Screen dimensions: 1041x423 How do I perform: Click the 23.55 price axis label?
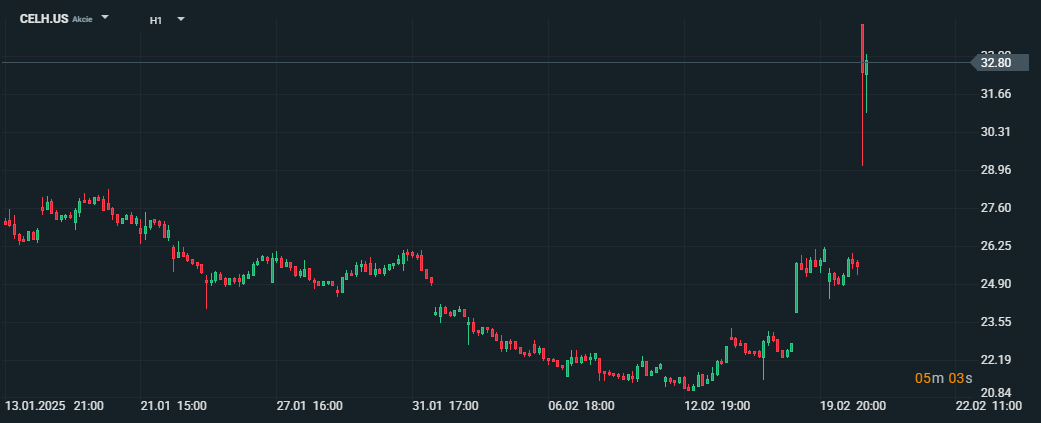995,321
